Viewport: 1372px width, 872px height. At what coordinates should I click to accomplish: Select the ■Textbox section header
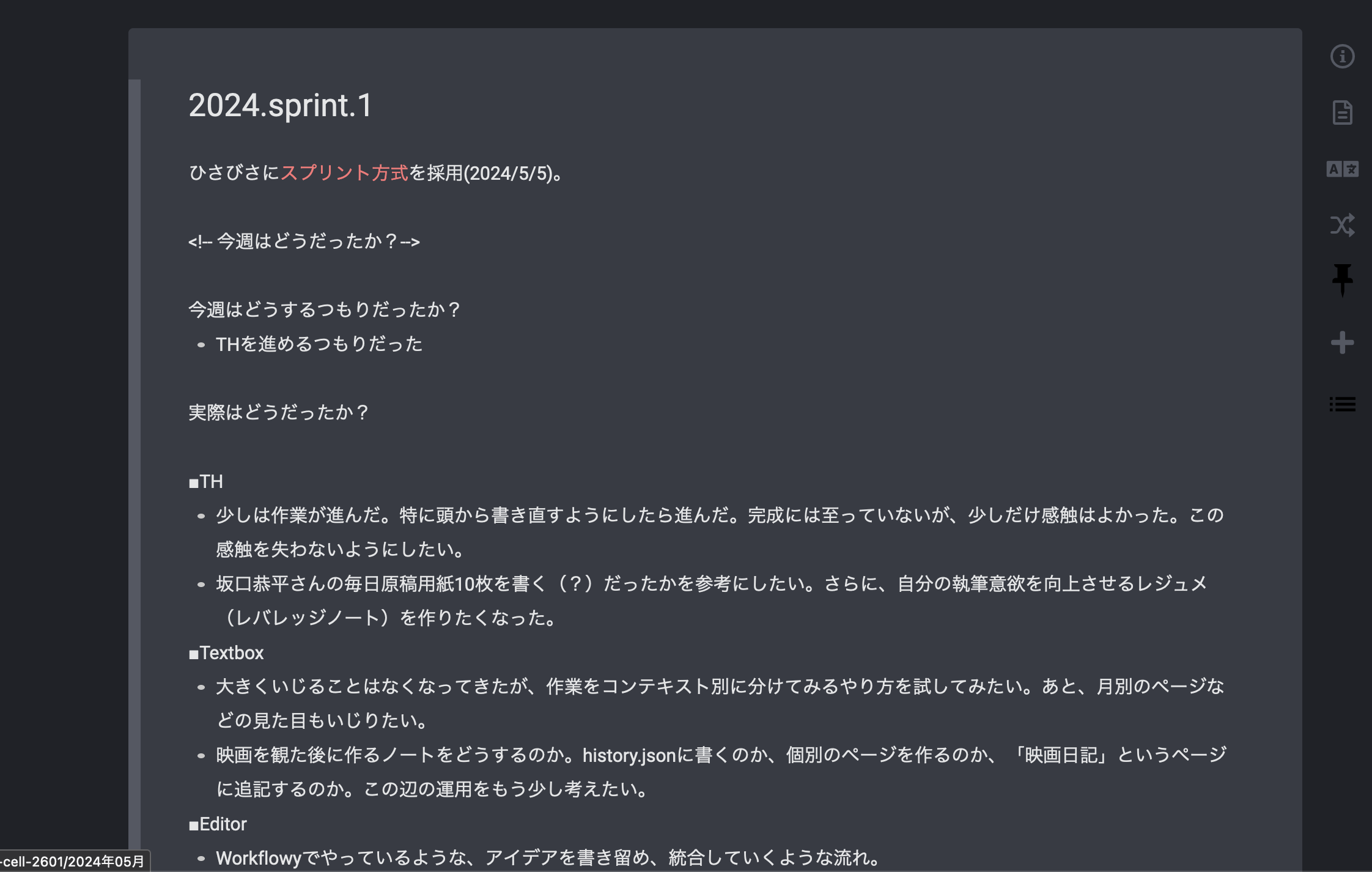(226, 652)
